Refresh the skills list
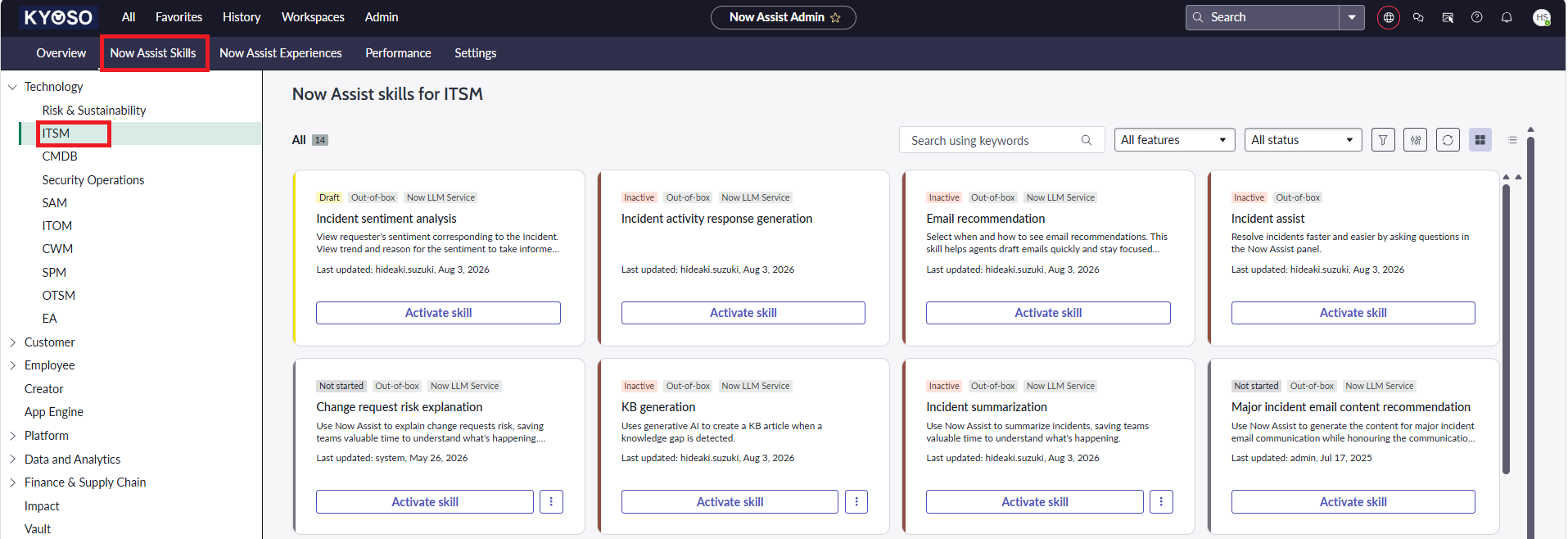 (1448, 140)
